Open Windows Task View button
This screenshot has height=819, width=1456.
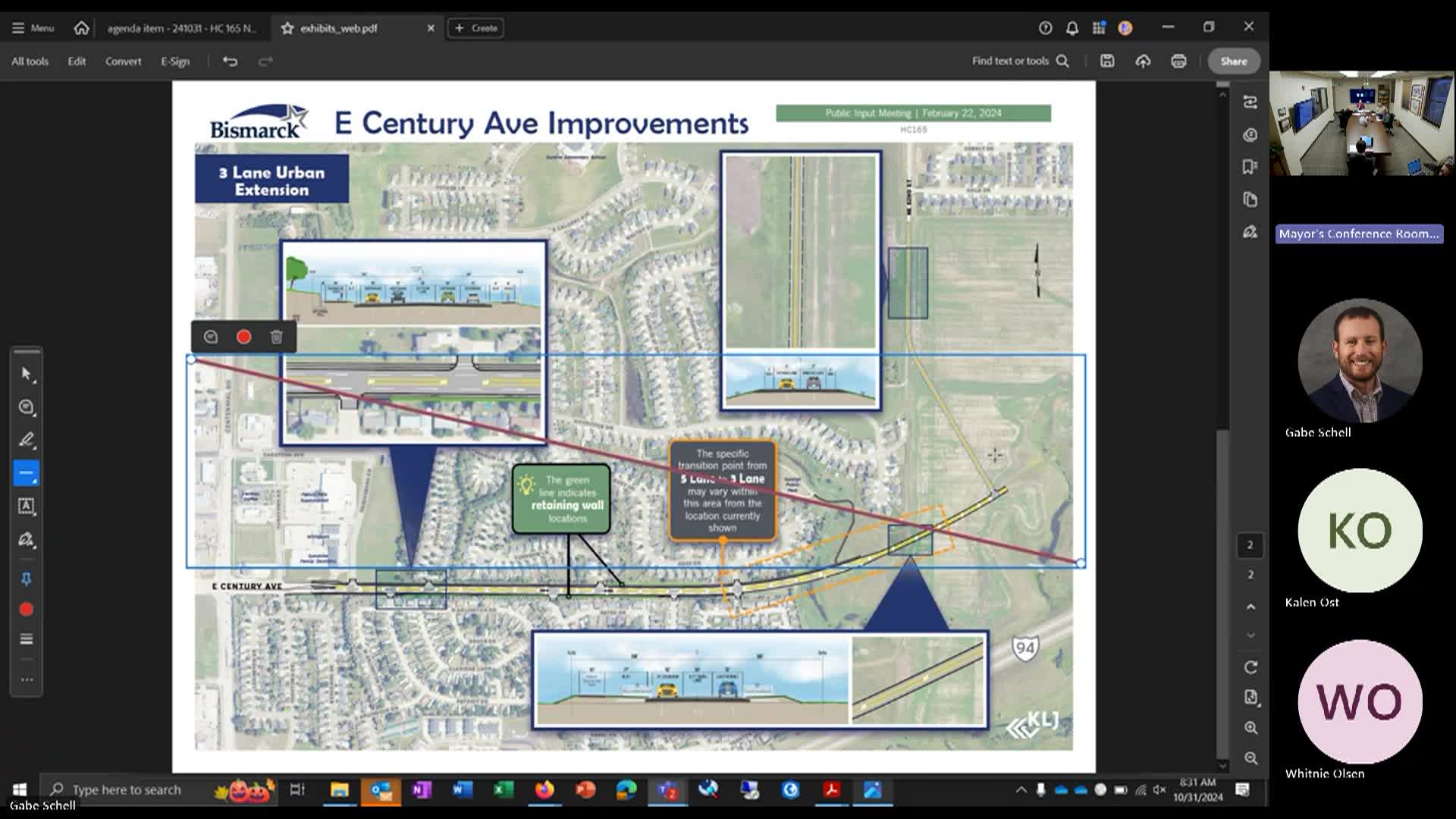(297, 790)
